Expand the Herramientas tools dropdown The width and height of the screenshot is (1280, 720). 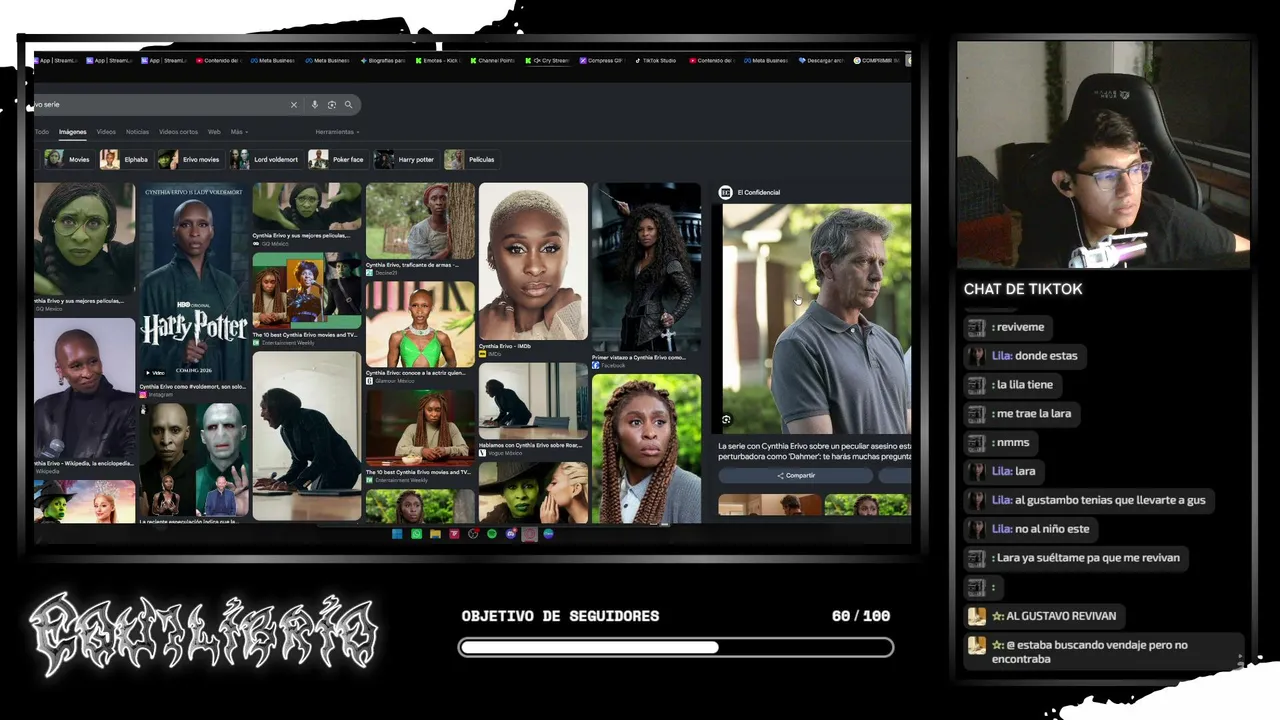pyautogui.click(x=337, y=132)
